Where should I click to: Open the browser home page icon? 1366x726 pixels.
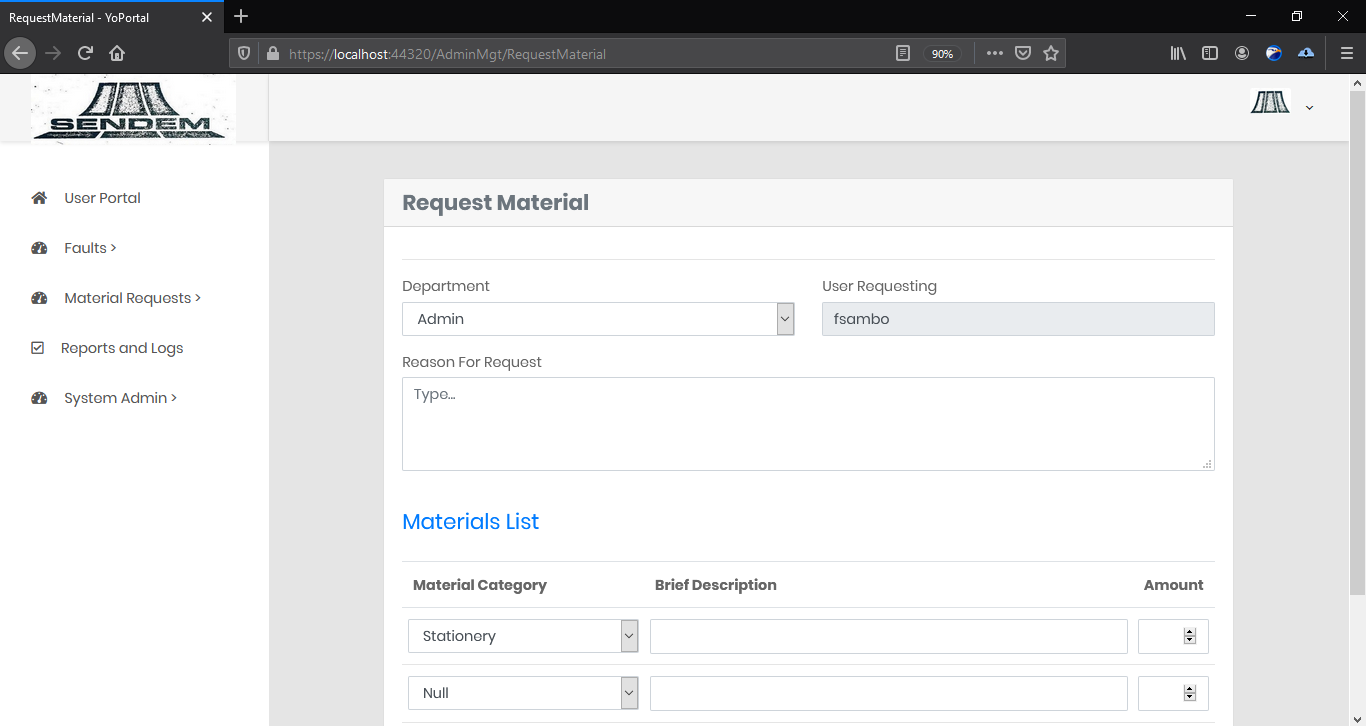[x=117, y=53]
